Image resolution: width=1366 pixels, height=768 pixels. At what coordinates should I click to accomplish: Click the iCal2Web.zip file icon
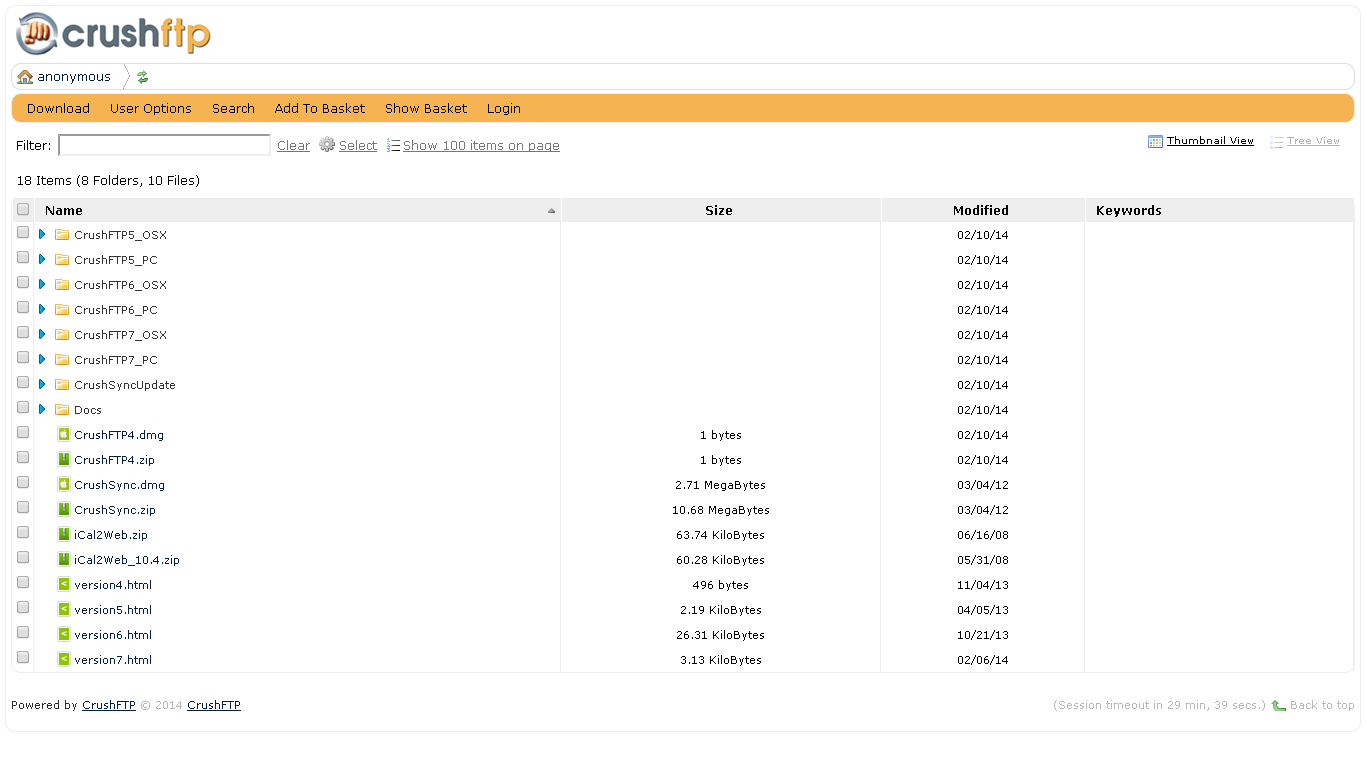[64, 535]
